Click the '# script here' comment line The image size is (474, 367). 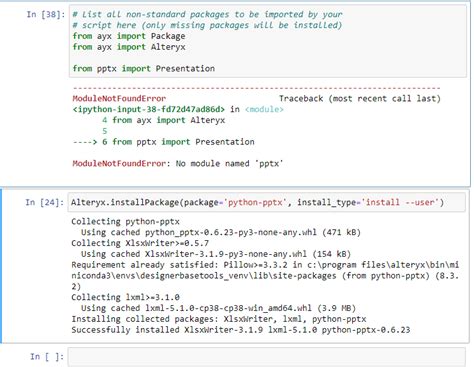click(x=207, y=25)
